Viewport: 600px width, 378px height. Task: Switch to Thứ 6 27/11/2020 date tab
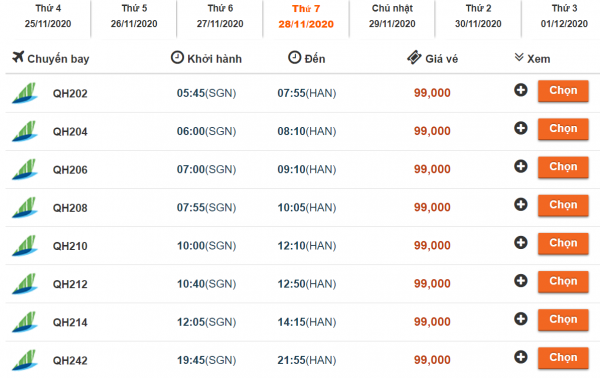220,16
